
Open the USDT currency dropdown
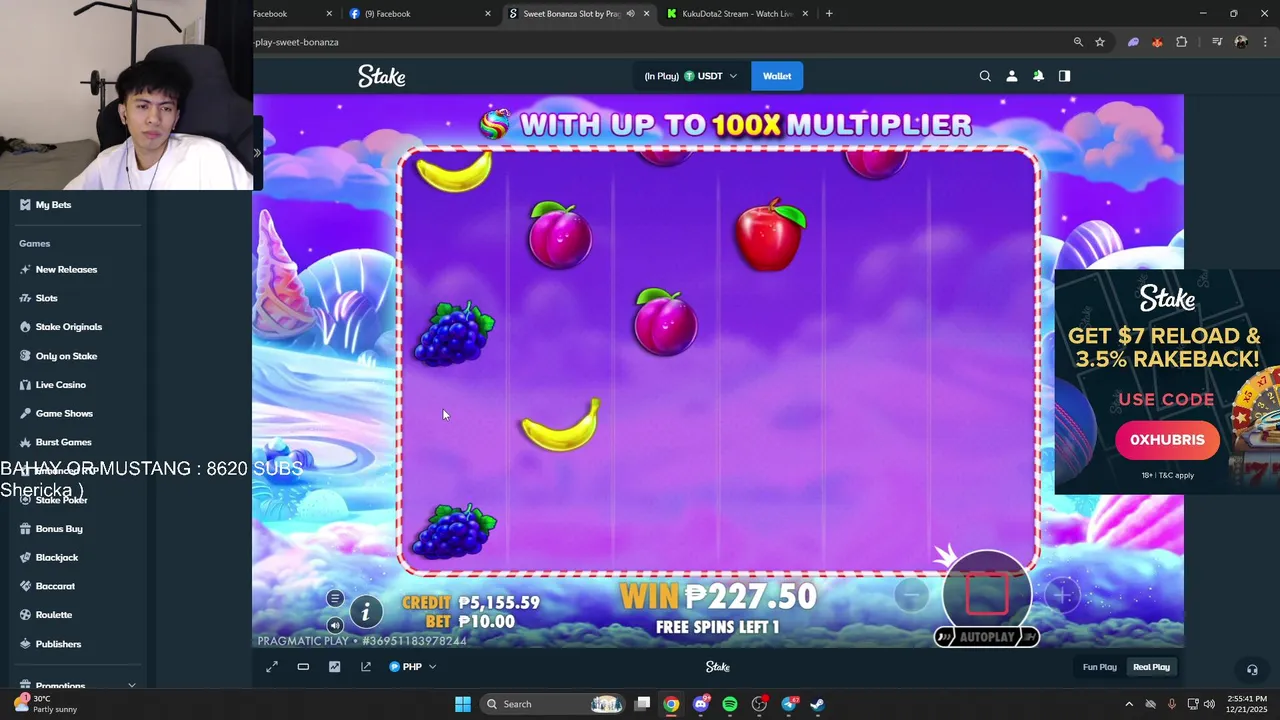coord(691,76)
